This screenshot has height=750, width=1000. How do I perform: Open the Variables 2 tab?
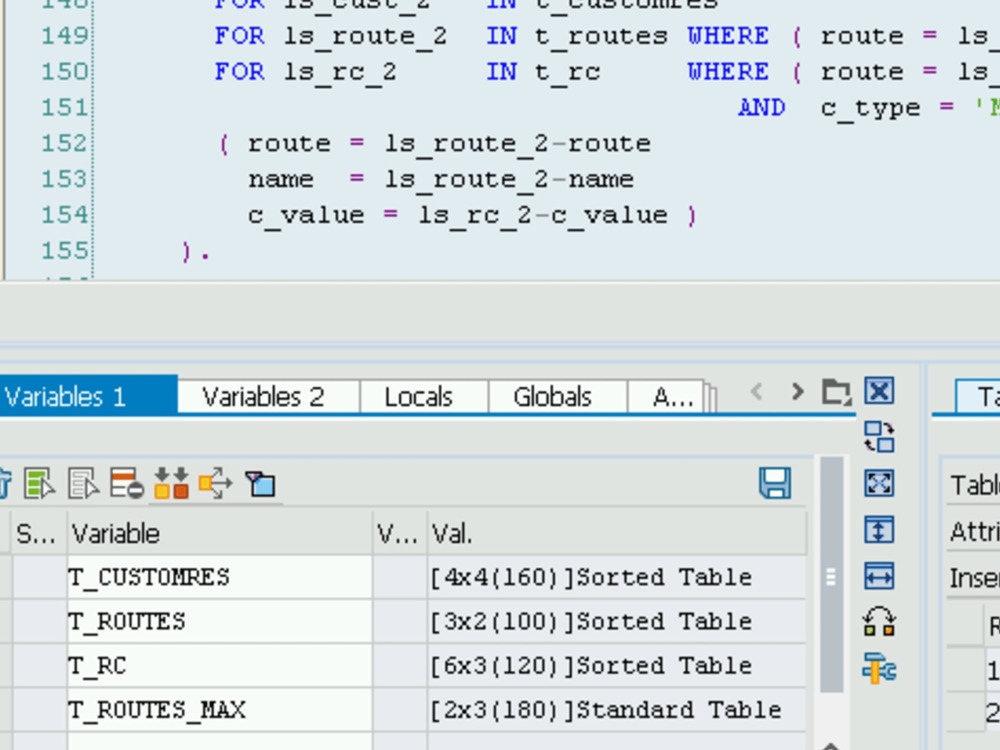coord(268,397)
